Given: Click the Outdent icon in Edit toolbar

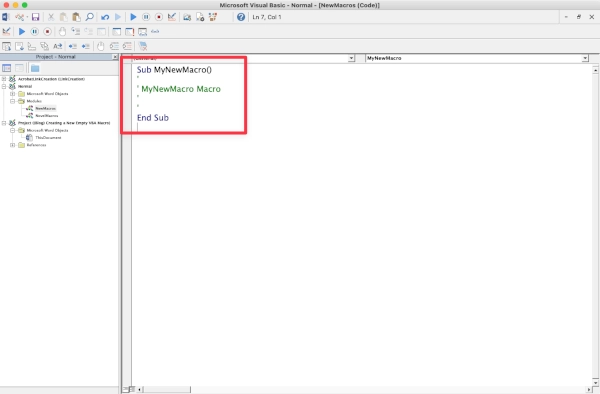Looking at the screenshot, I should (86, 47).
